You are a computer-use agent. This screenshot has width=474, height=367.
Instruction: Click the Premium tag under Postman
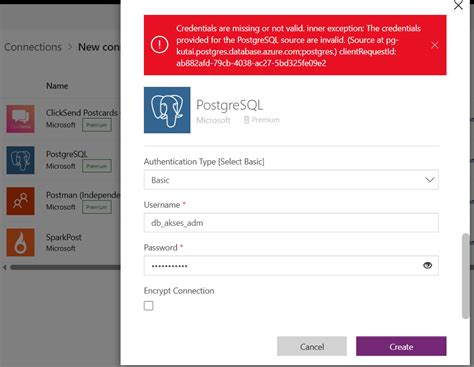[97, 207]
